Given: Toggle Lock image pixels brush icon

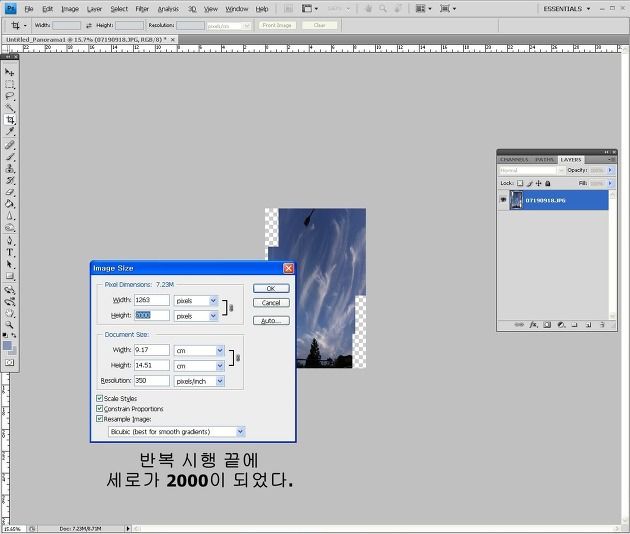Looking at the screenshot, I should 529,183.
